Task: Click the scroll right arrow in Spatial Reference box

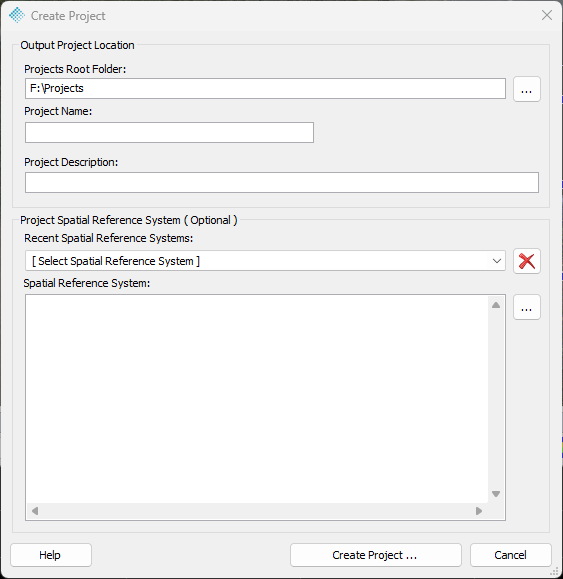Action: [x=479, y=511]
